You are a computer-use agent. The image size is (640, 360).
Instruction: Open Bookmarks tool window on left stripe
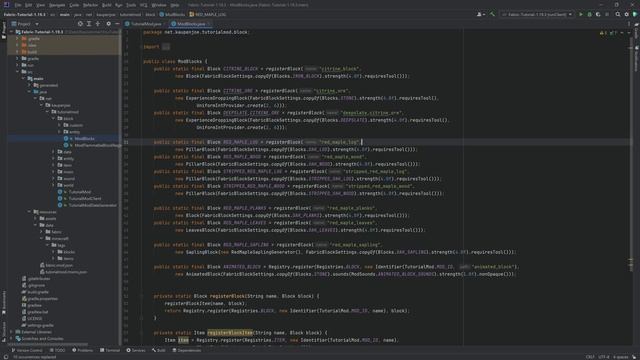click(x=4, y=303)
